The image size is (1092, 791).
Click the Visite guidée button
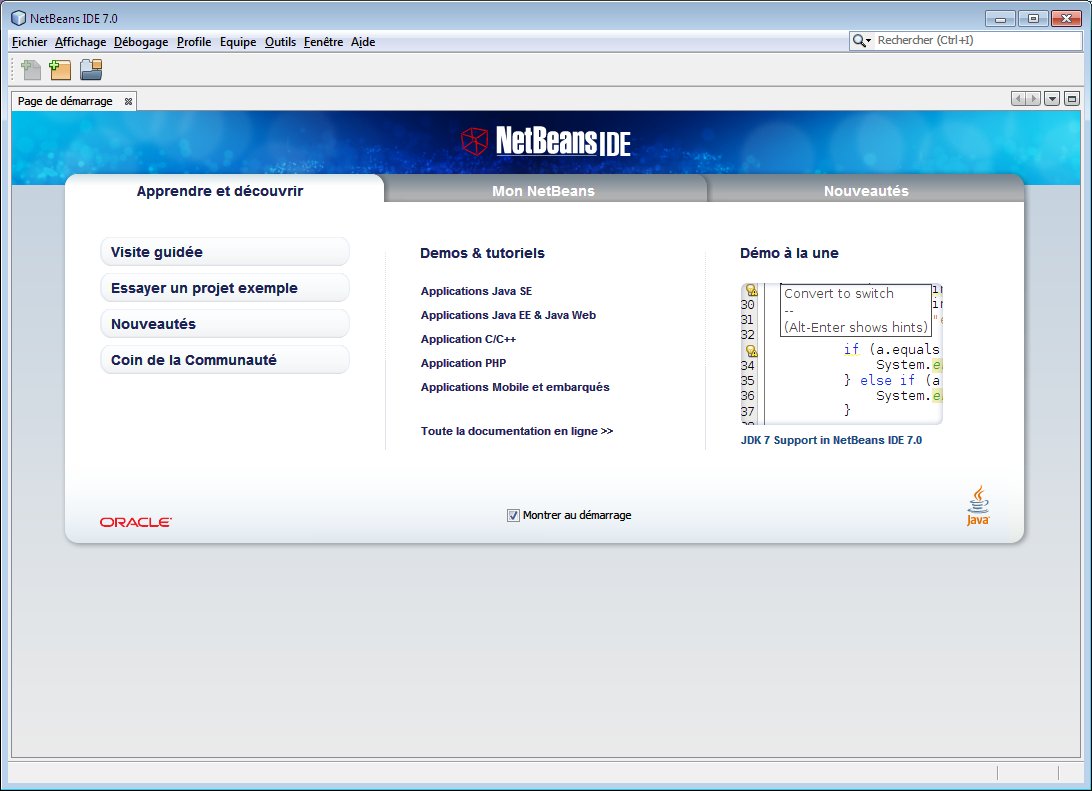point(225,252)
